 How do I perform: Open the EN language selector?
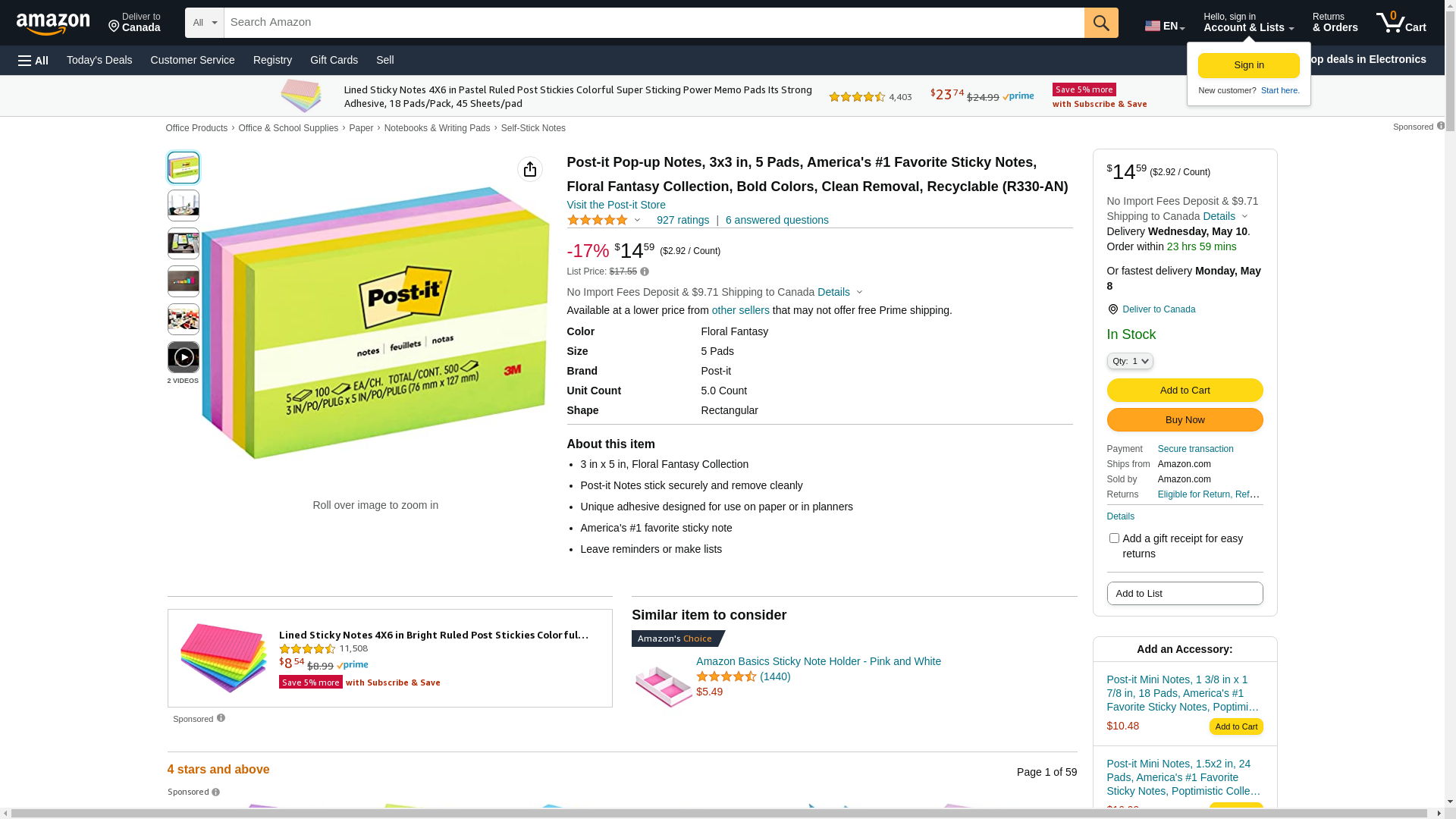[1164, 26]
